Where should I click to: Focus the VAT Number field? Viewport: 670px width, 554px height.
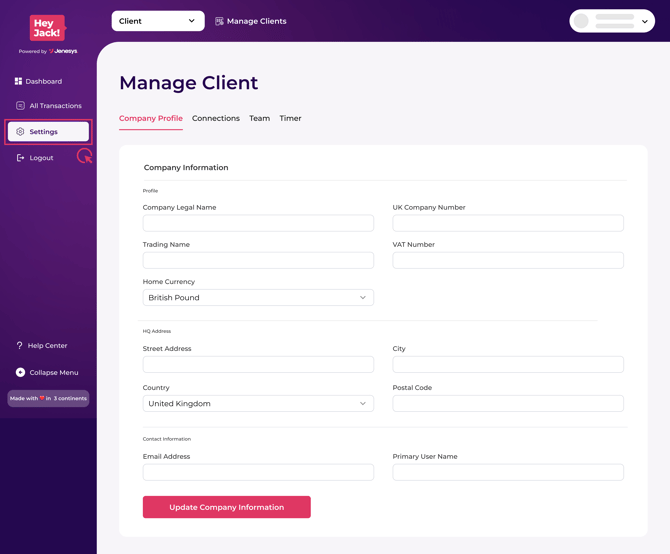point(508,260)
